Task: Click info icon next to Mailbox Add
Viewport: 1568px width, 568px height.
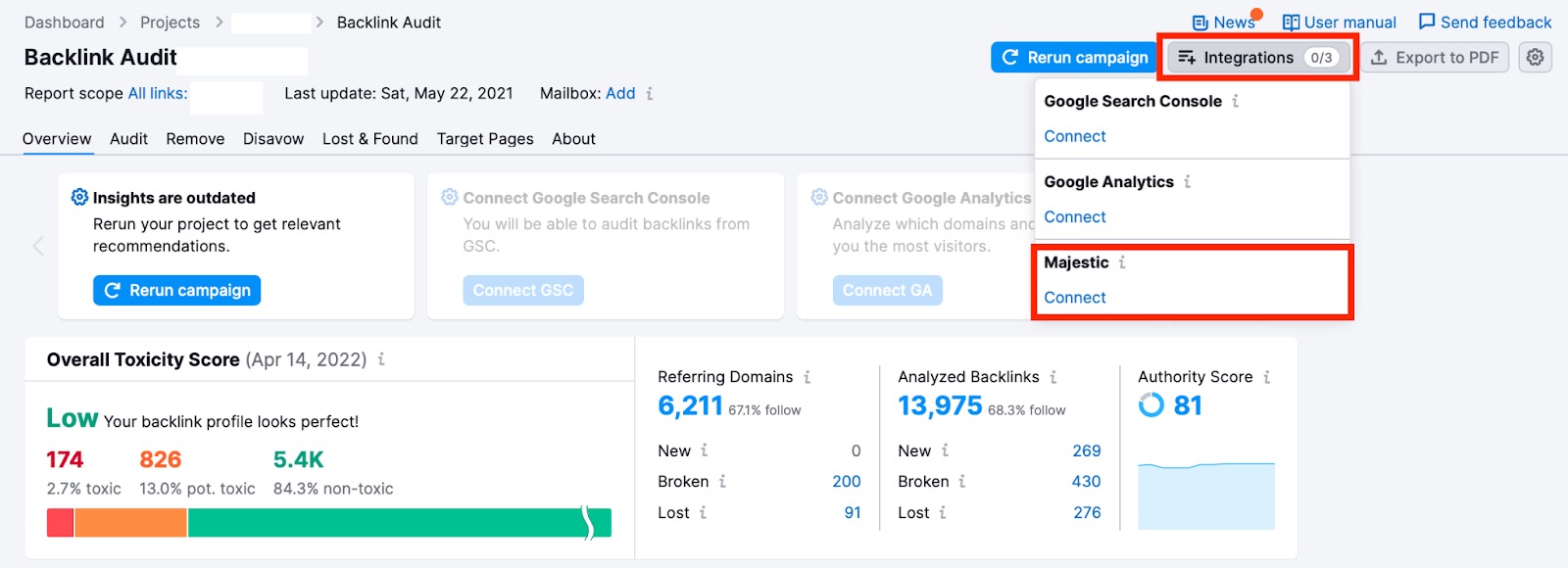Action: click(649, 94)
